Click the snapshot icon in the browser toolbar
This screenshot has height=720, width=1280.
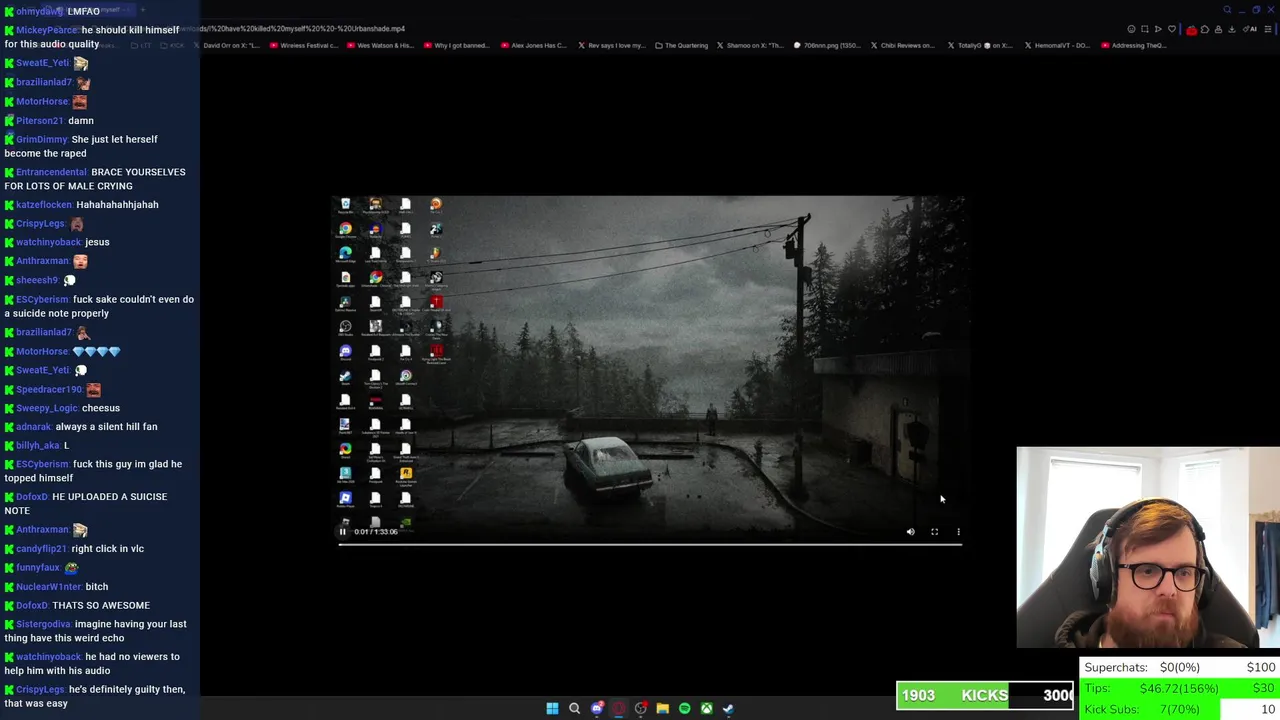click(1145, 29)
